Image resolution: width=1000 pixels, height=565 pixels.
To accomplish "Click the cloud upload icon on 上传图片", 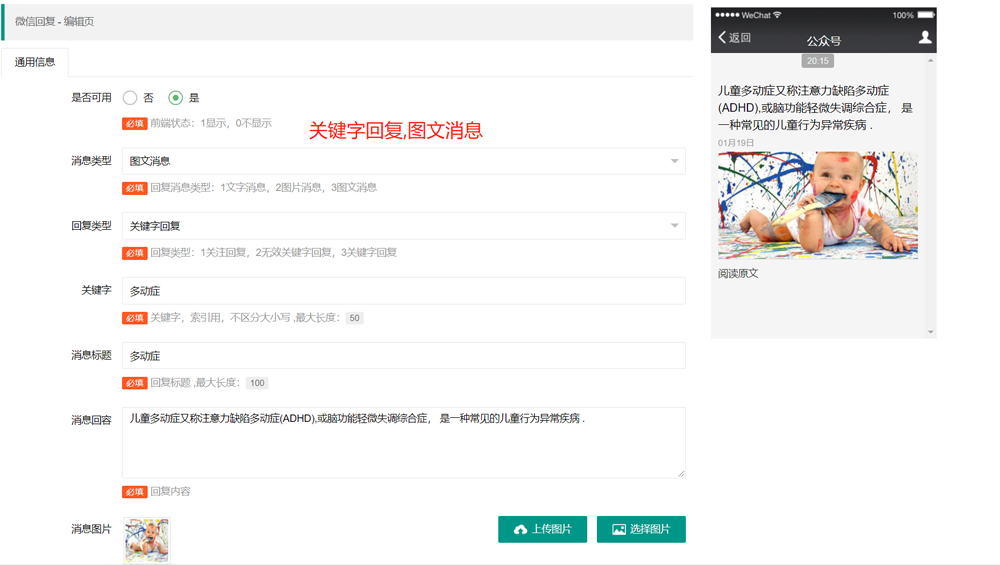I will (520, 529).
